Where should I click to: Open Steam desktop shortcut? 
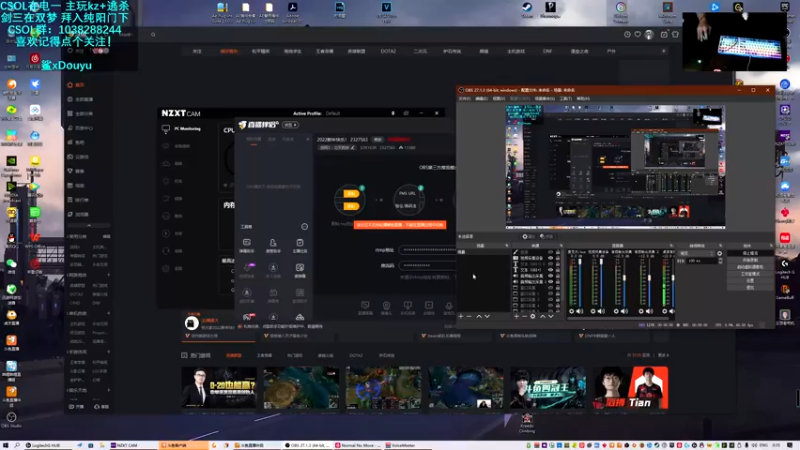pyautogui.click(x=527, y=10)
